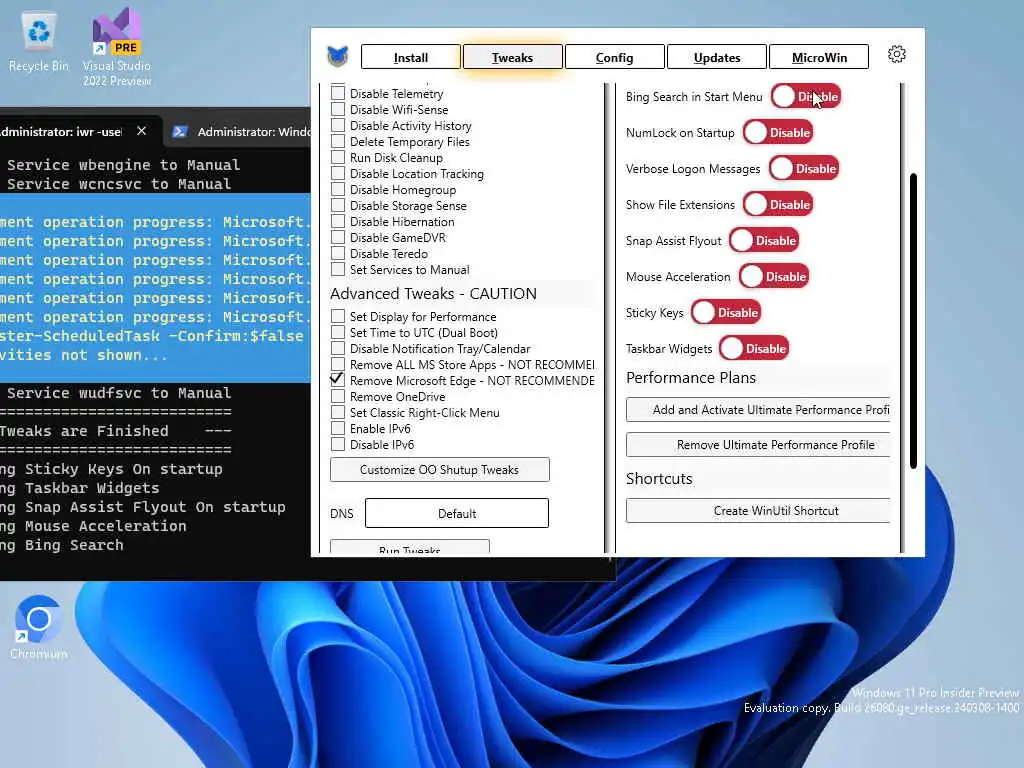The width and height of the screenshot is (1024, 768).
Task: Select the Visual Studio 2022 Preview icon
Action: tap(117, 47)
